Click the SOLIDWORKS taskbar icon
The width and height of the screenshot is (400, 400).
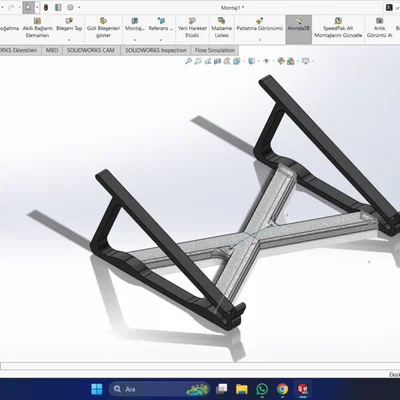pos(303,389)
